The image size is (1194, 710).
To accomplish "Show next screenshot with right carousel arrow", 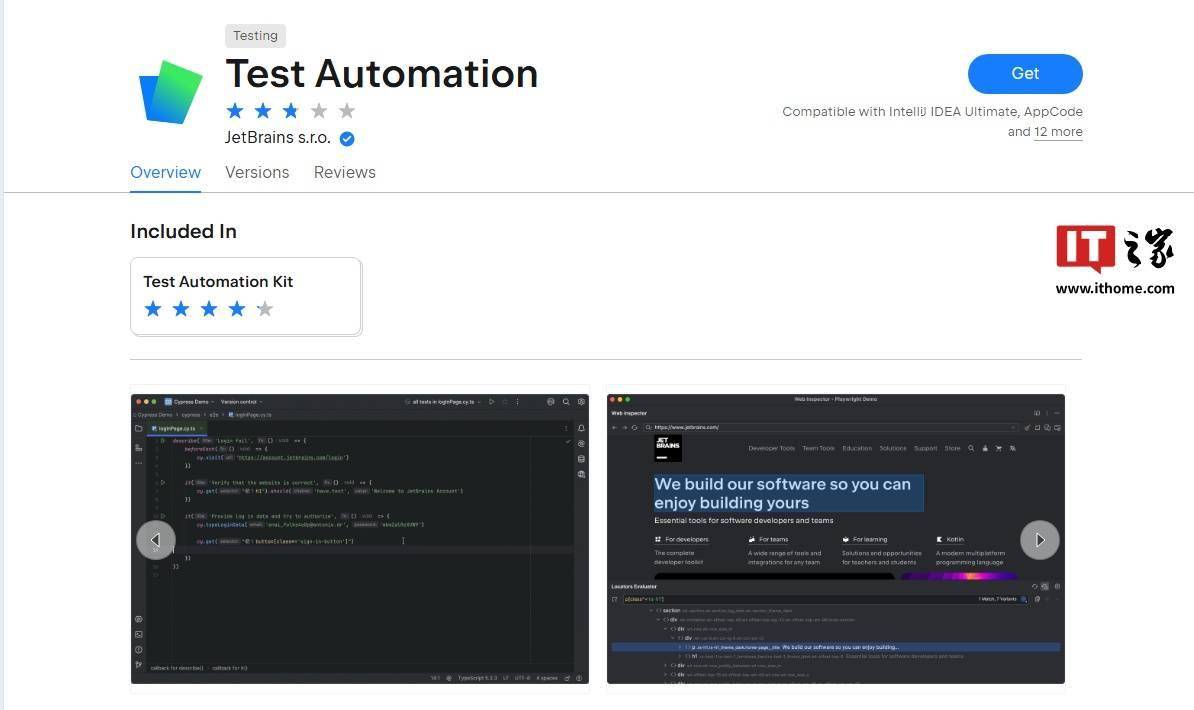I will (x=1039, y=539).
